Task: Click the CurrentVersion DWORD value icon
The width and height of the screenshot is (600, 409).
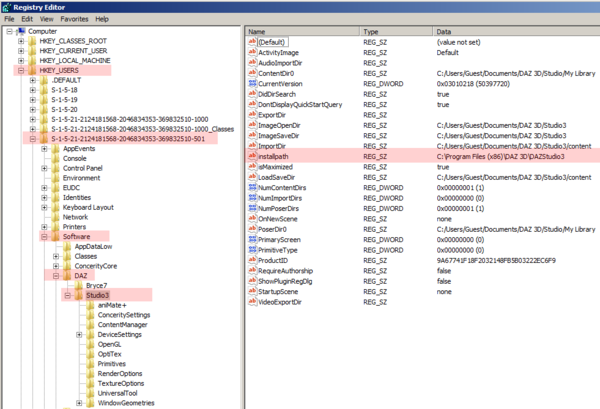Action: 252,83
